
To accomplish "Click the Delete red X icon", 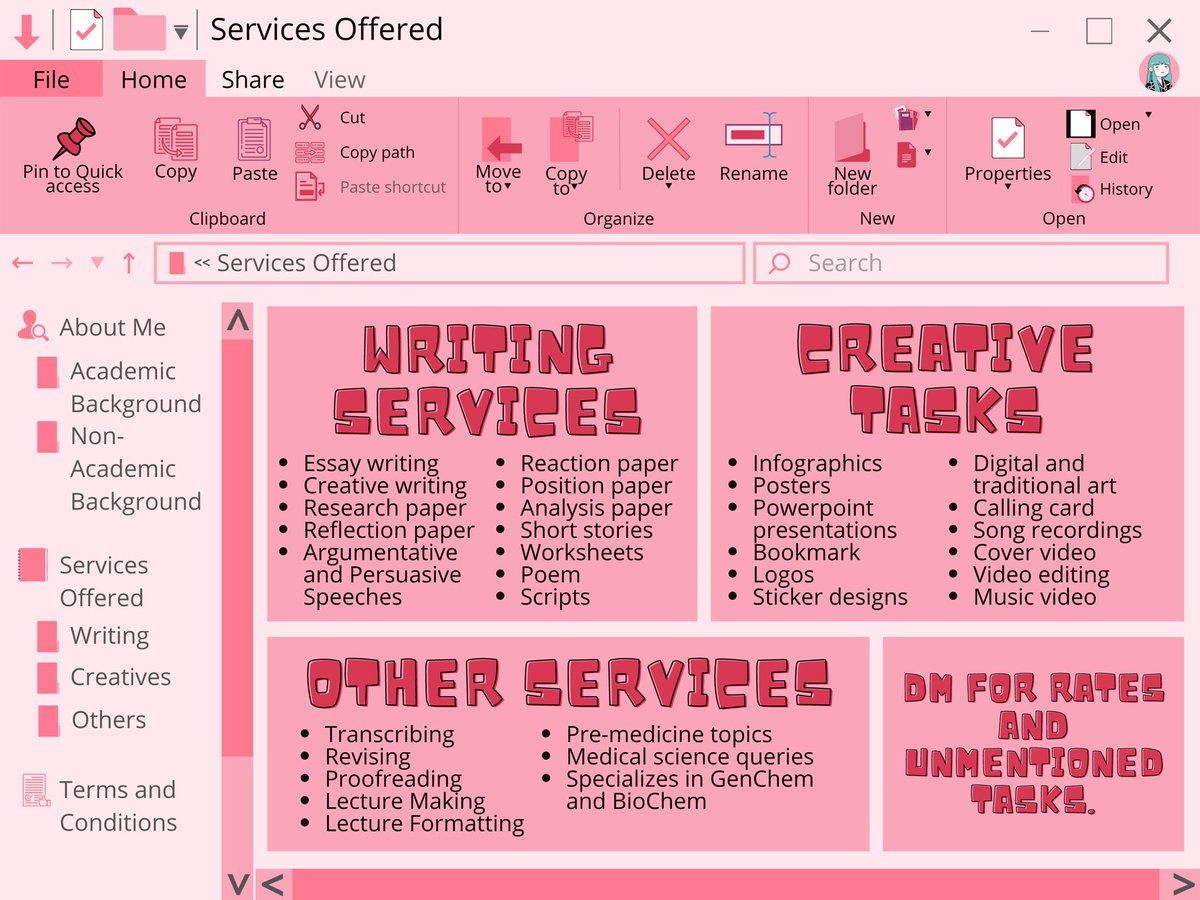I will click(x=668, y=139).
